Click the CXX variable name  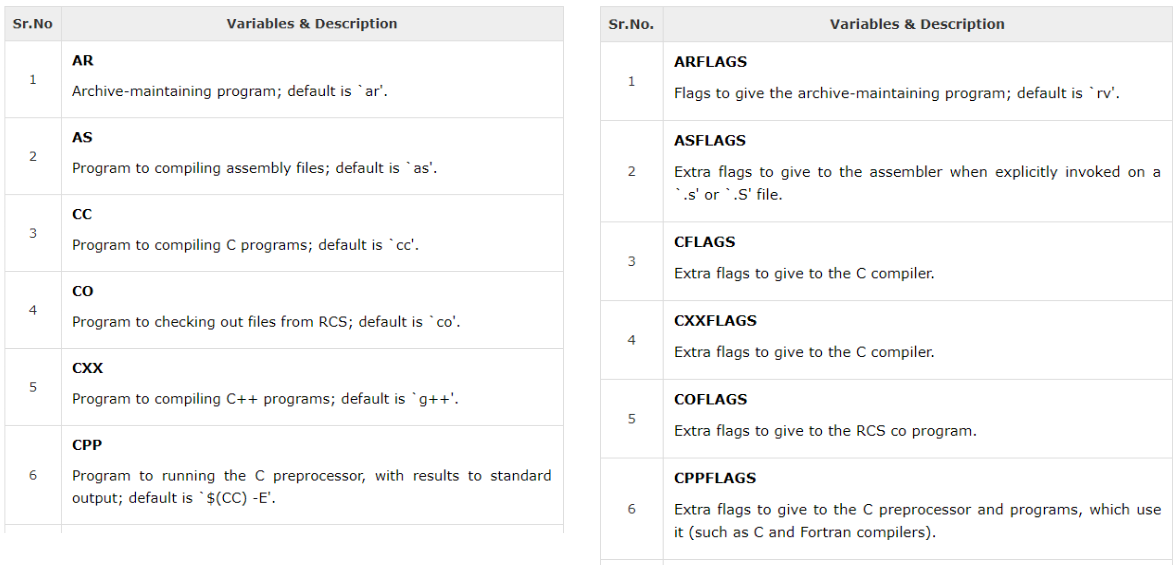[x=87, y=368]
